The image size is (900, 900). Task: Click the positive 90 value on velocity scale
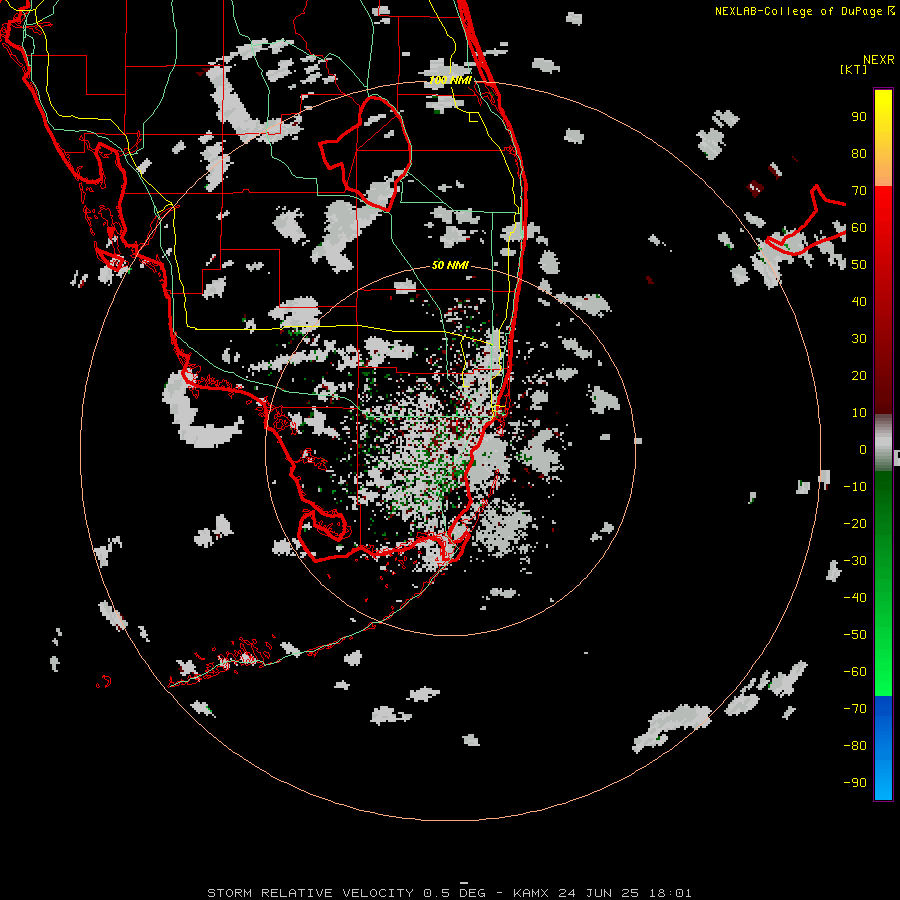(859, 117)
